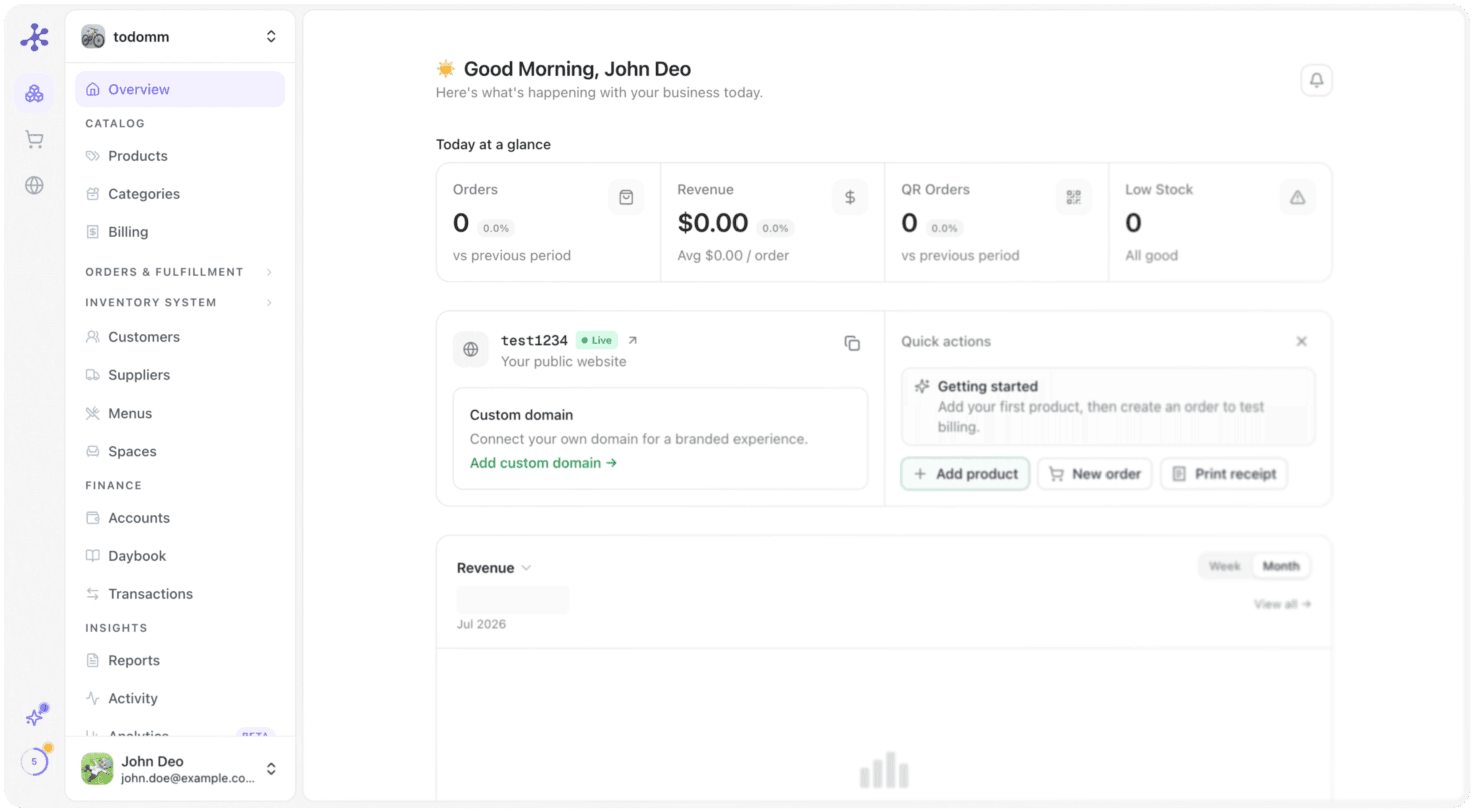Open the store modules cube icon
Viewport: 1474px width, 812px height.
(x=34, y=93)
